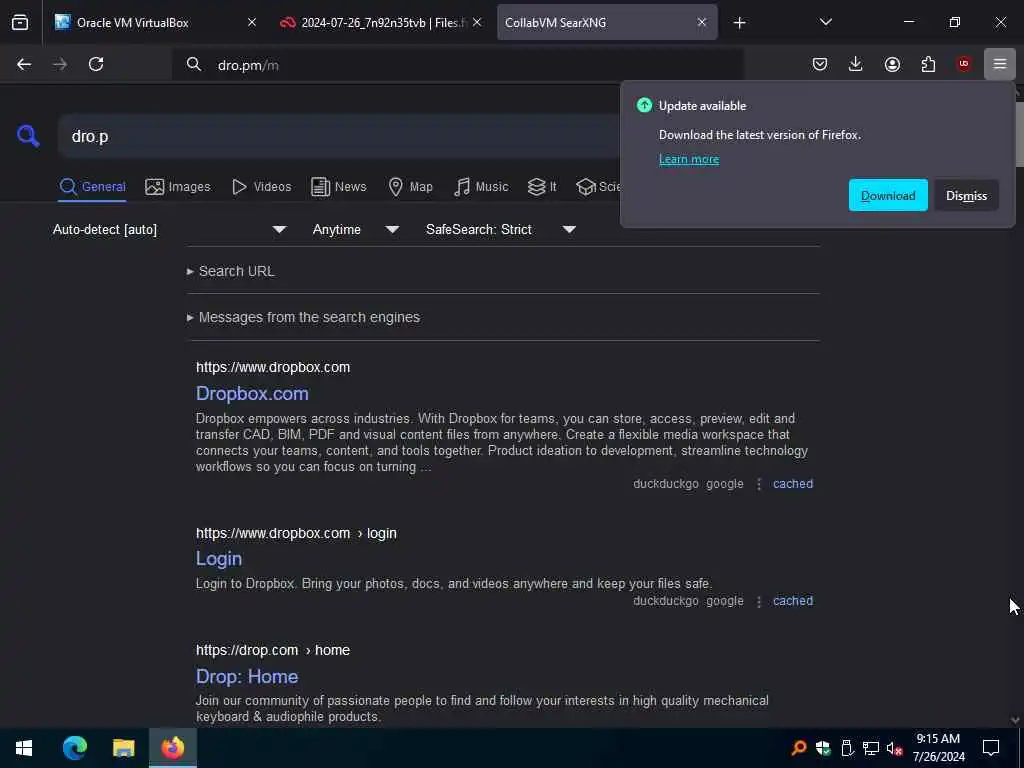The height and width of the screenshot is (768, 1024).
Task: Click the address bar search magnifier icon
Action: tap(193, 64)
